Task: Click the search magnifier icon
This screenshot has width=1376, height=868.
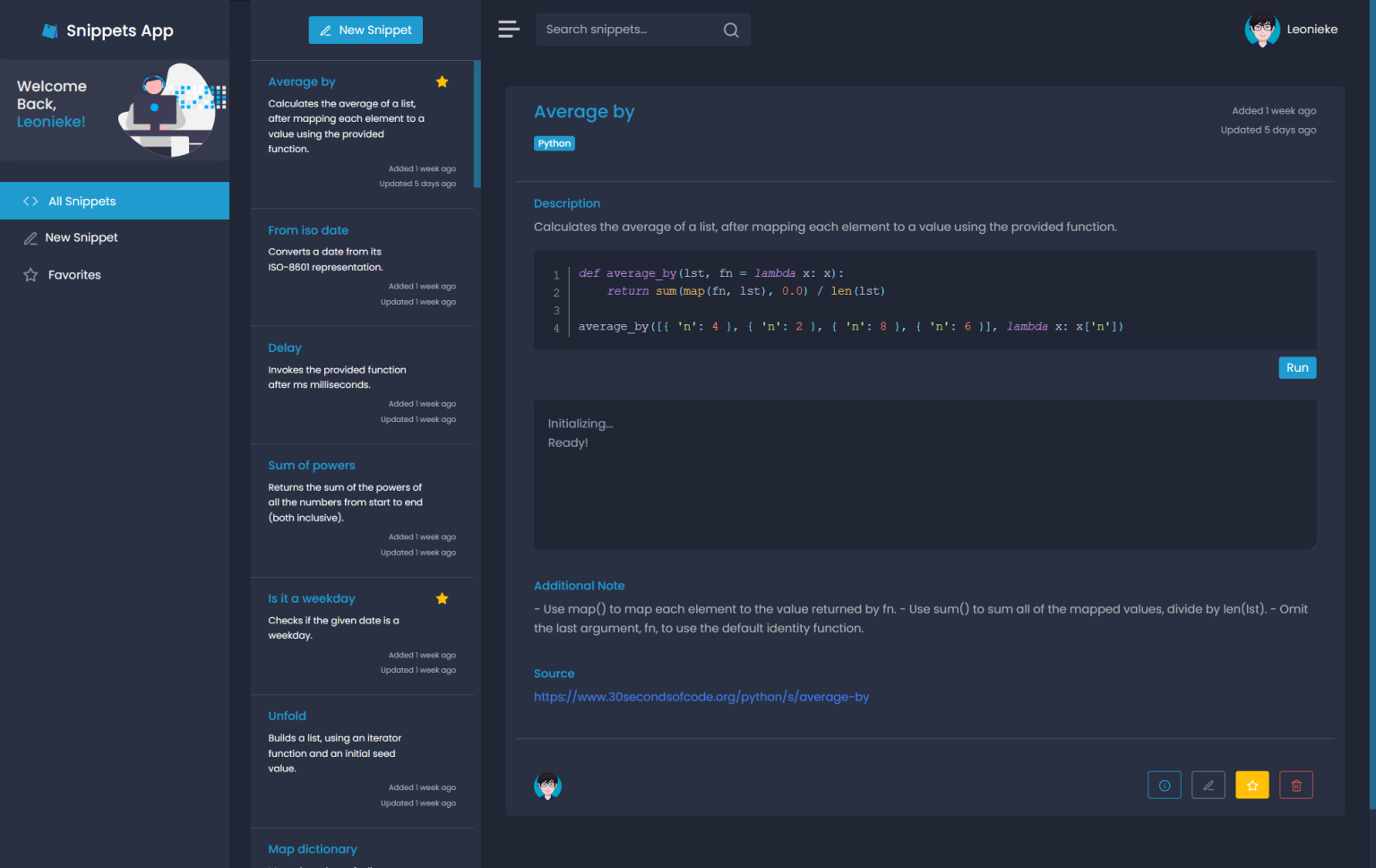Action: [x=731, y=30]
